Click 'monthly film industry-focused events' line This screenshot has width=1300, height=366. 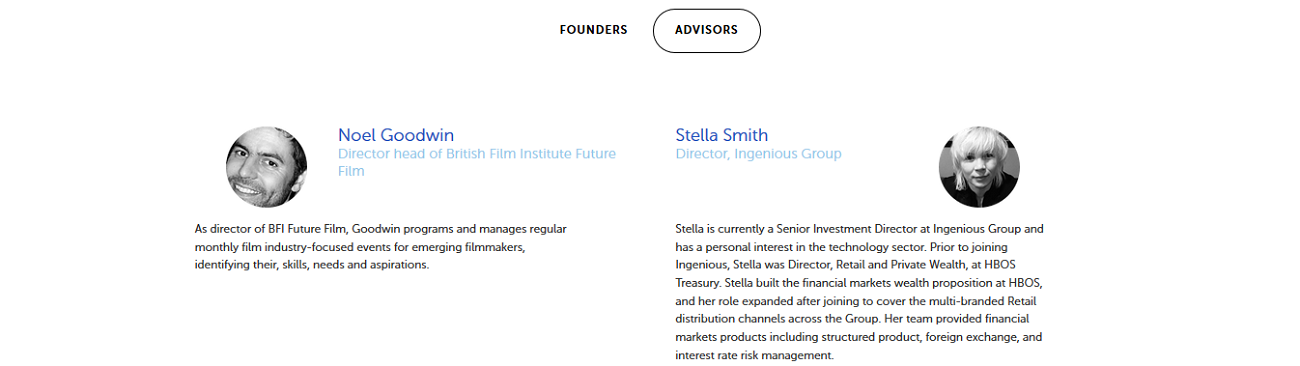point(291,247)
